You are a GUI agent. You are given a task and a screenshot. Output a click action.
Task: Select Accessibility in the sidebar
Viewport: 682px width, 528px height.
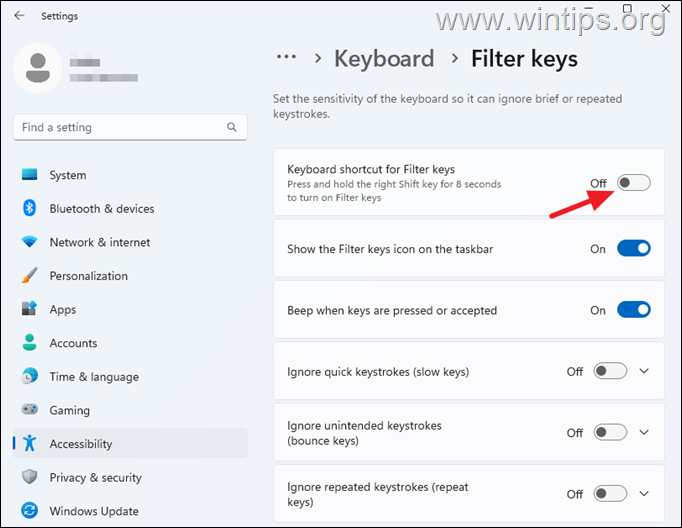pyautogui.click(x=130, y=443)
